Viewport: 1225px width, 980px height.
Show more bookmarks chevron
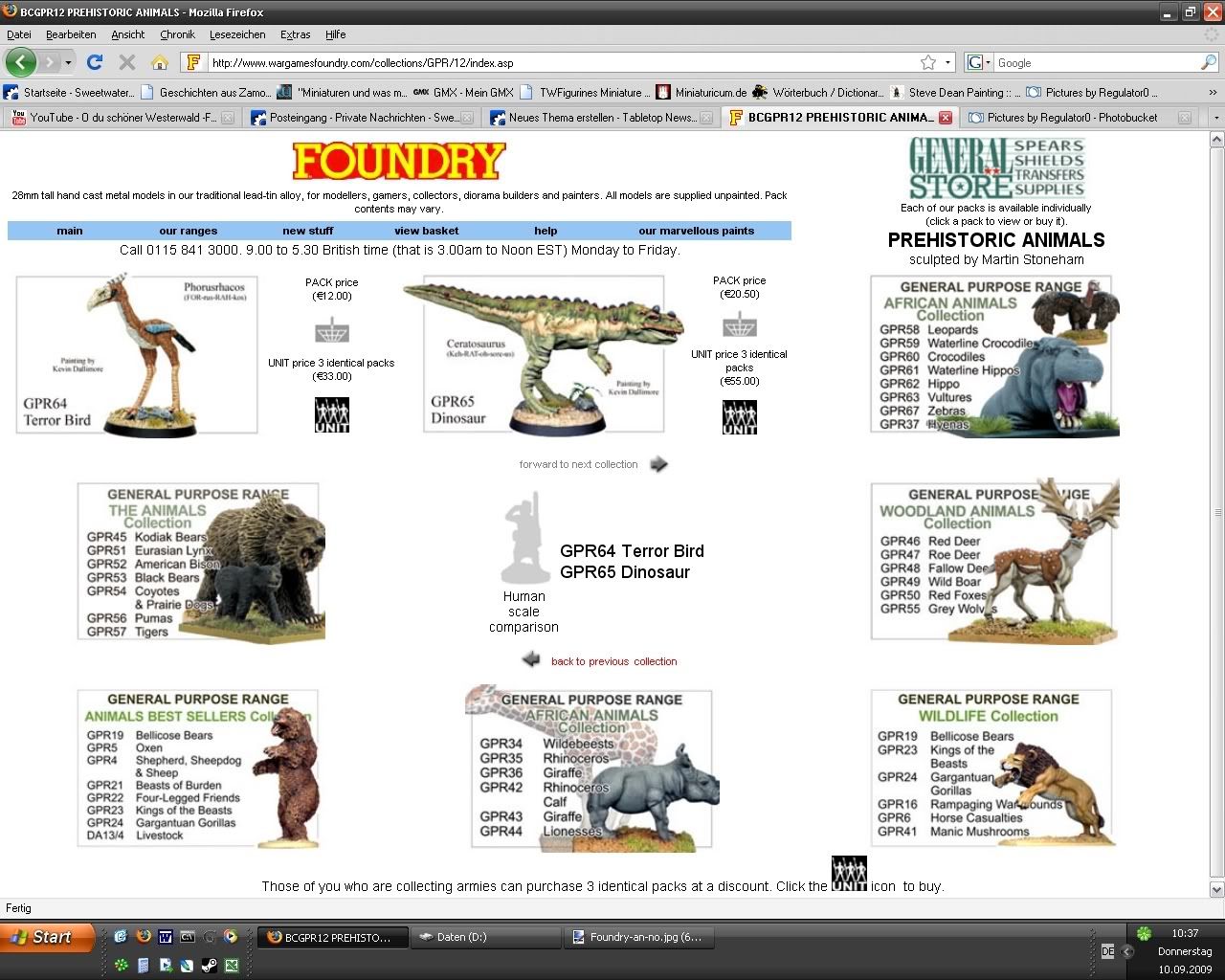[1213, 92]
